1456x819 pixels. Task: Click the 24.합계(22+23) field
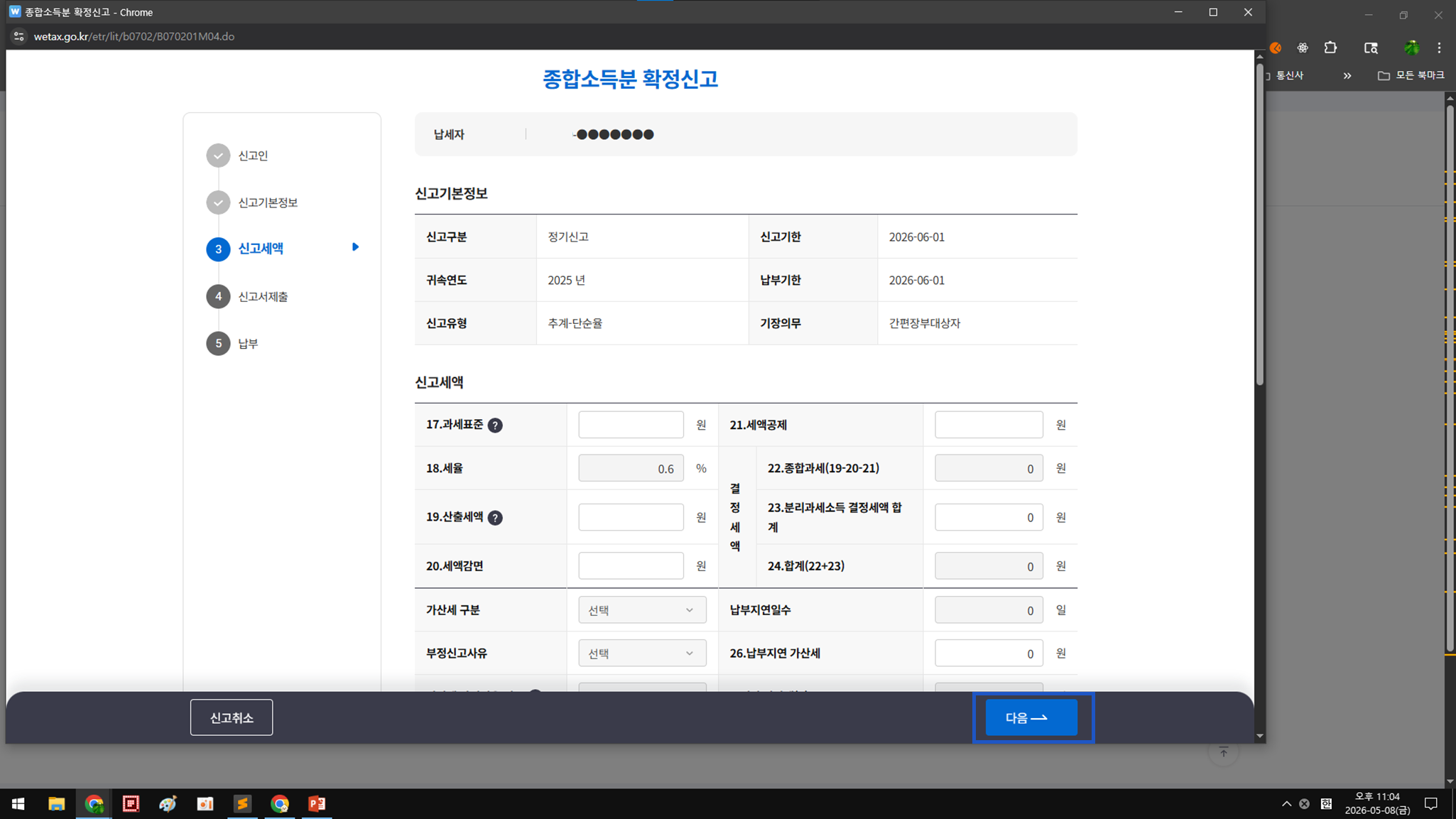point(989,566)
